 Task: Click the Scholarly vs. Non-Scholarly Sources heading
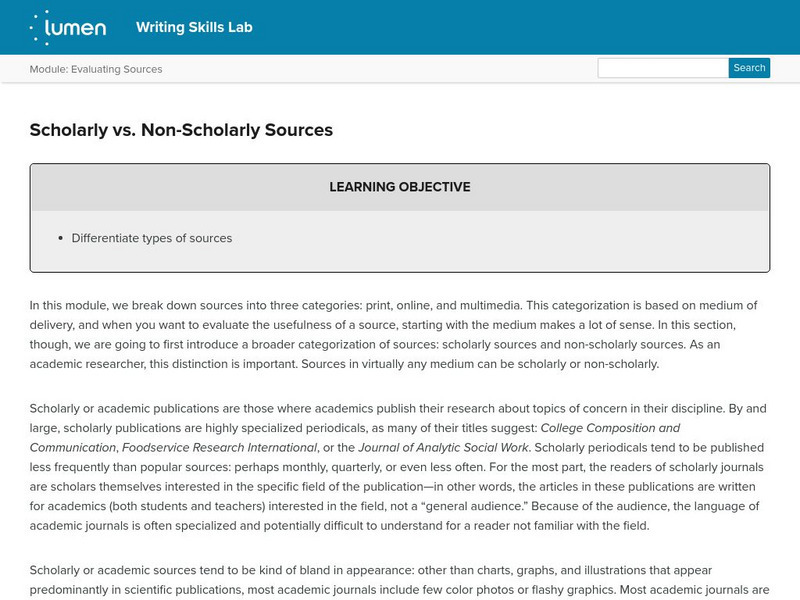click(181, 129)
